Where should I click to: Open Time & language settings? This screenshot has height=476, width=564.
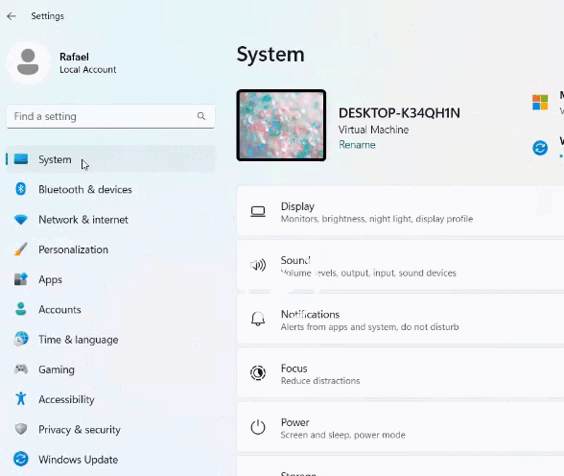(x=111, y=339)
